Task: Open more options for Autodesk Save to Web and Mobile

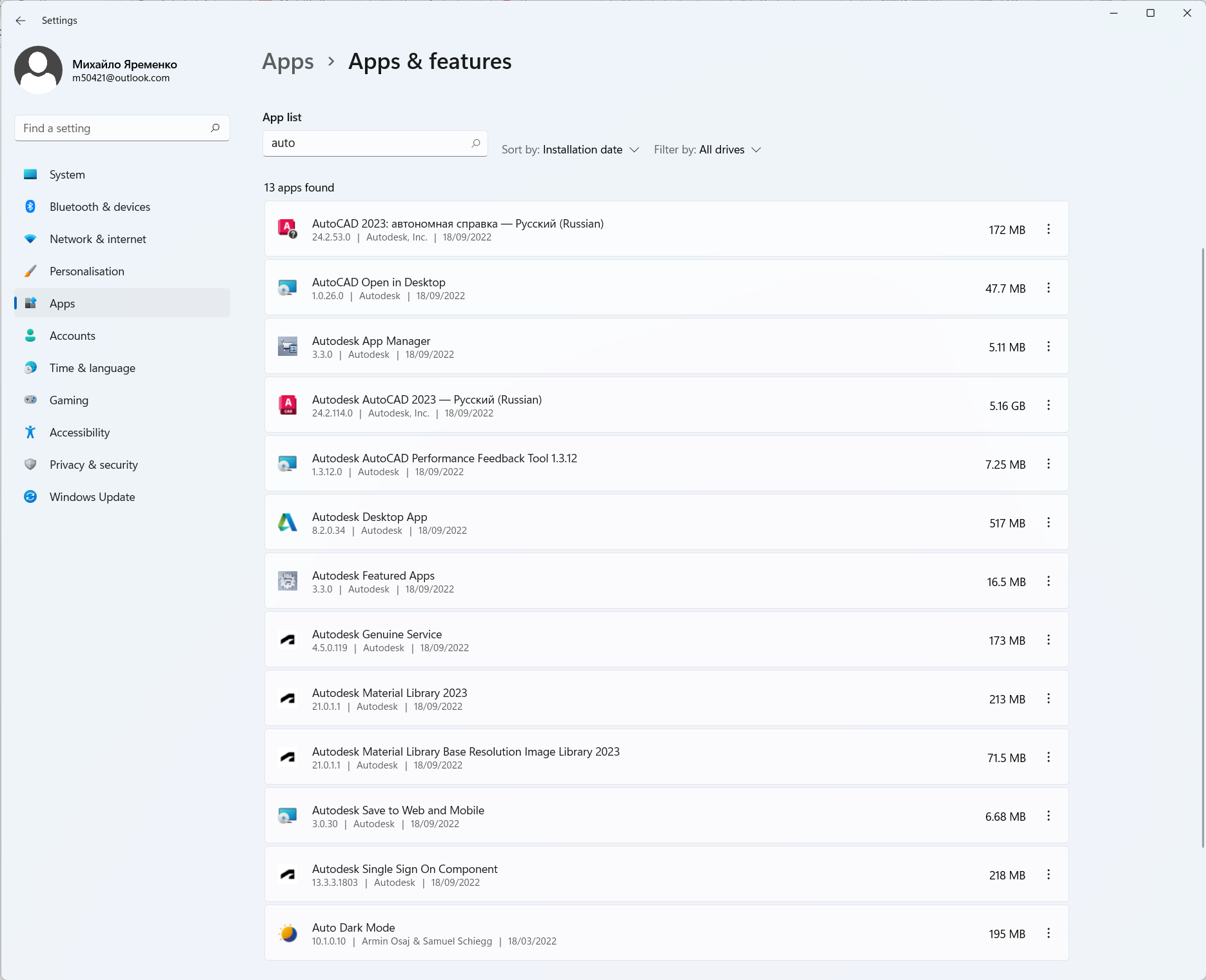Action: pos(1049,816)
